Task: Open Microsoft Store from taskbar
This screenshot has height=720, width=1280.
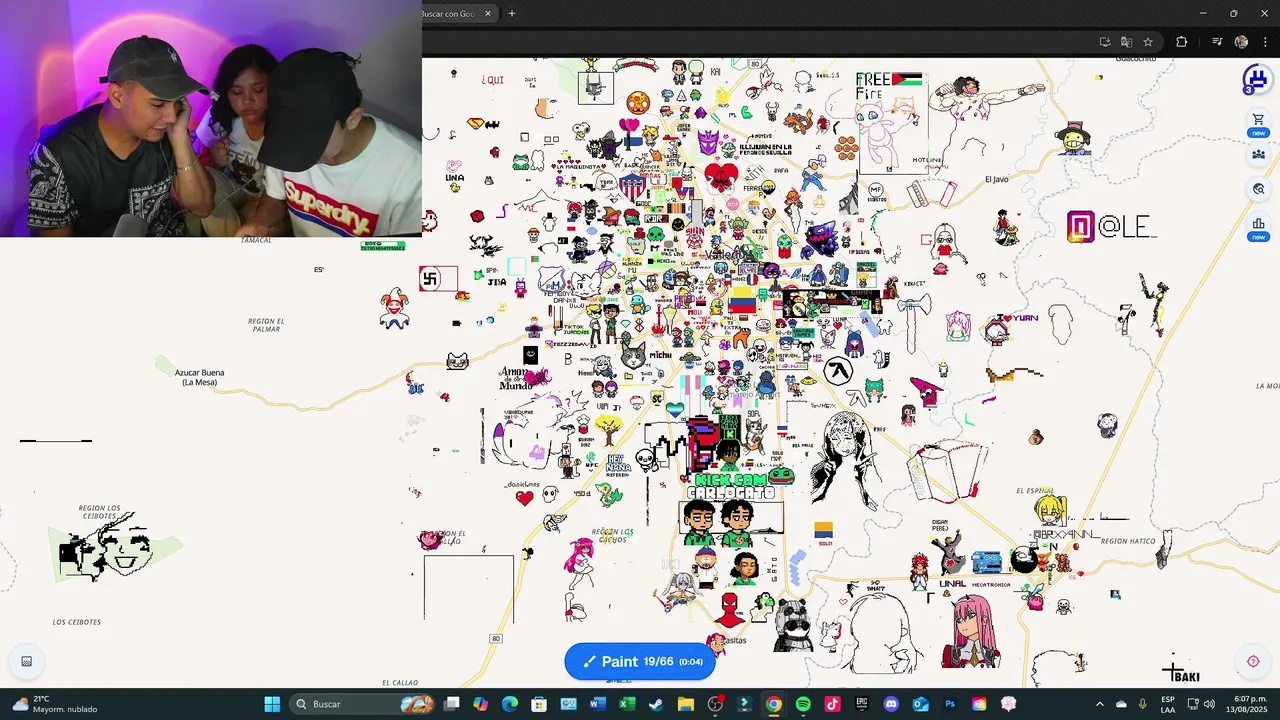Action: [x=539, y=704]
